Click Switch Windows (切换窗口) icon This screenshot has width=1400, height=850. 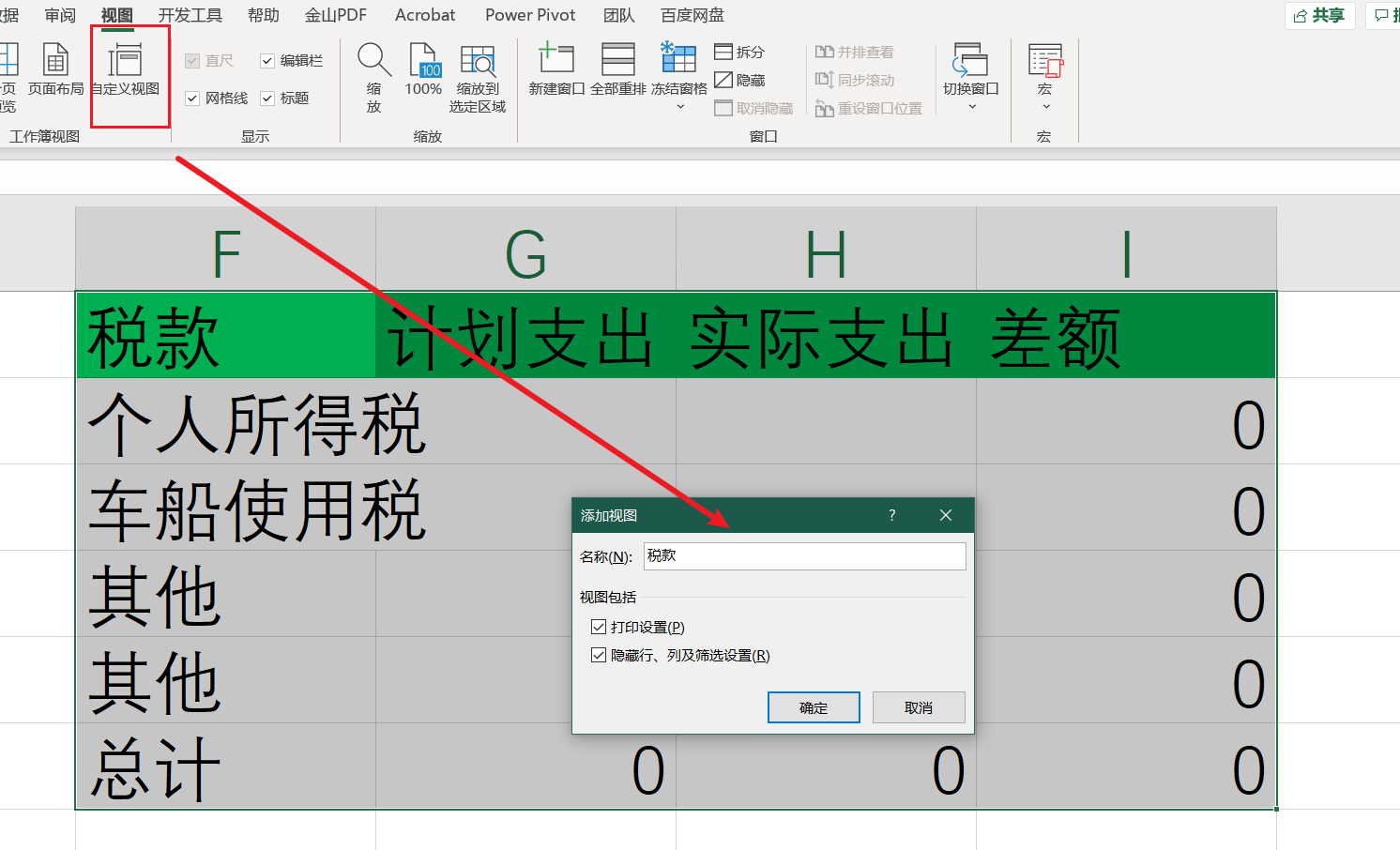pyautogui.click(x=970, y=59)
